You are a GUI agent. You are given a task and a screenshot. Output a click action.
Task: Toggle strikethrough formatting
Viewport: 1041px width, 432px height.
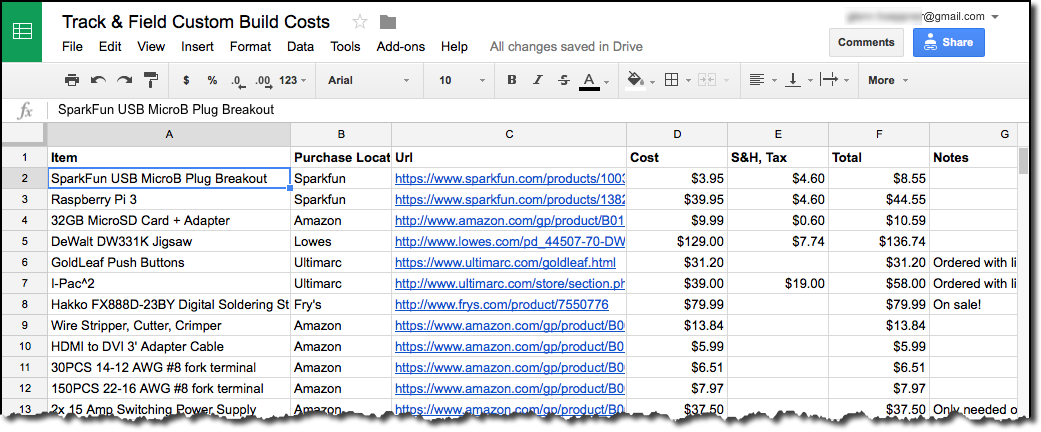pos(564,80)
